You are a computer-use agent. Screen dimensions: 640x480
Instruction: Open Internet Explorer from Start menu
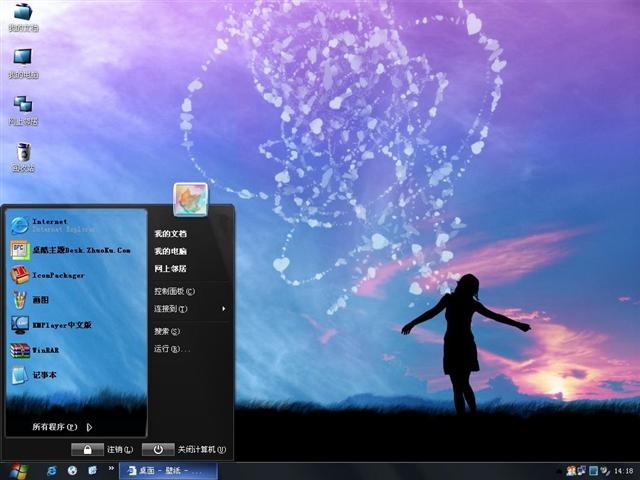click(50, 224)
